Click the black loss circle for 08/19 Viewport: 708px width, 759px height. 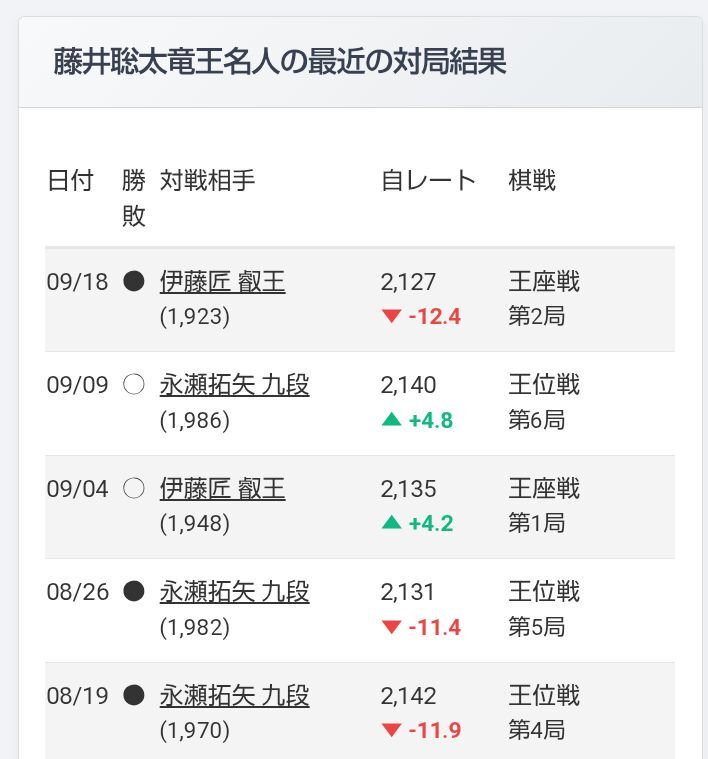point(134,695)
